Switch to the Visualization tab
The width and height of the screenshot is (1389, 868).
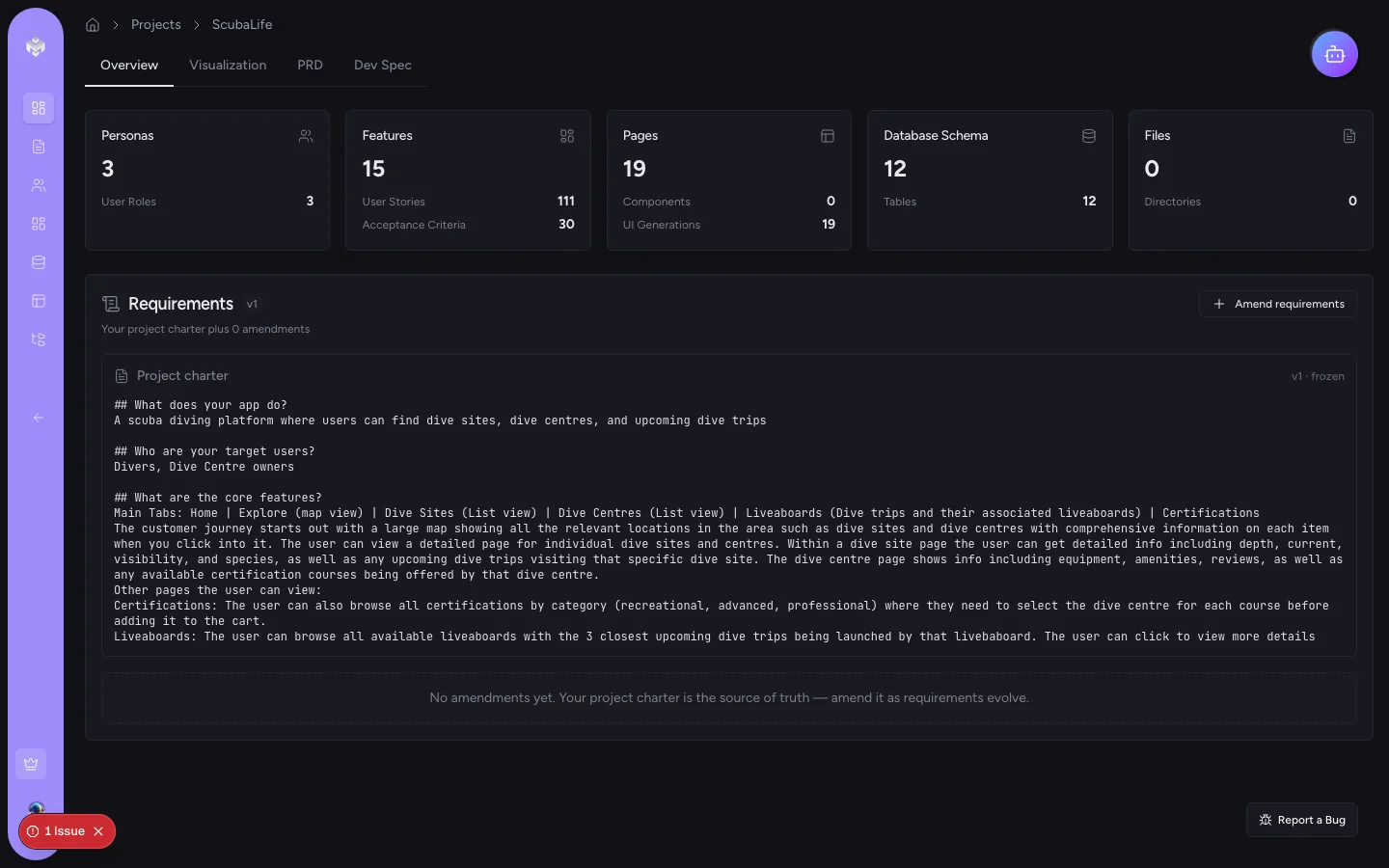point(228,65)
